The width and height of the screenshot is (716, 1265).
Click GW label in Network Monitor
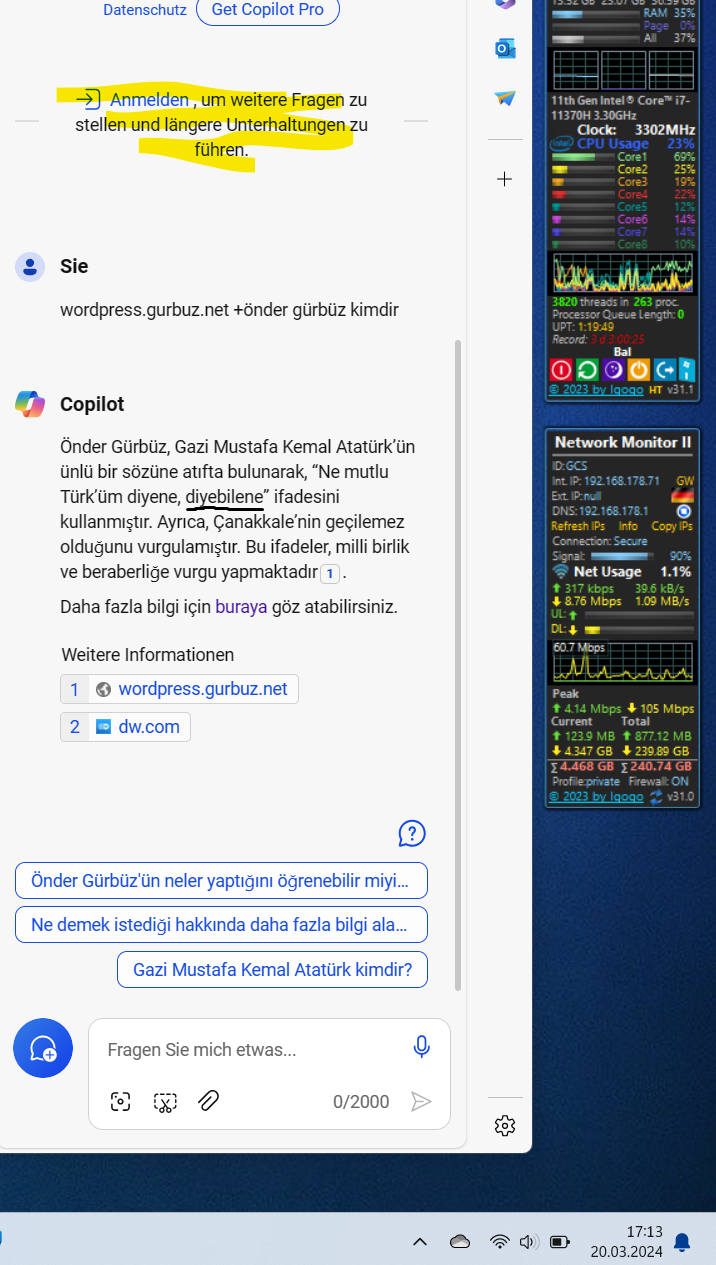point(685,480)
